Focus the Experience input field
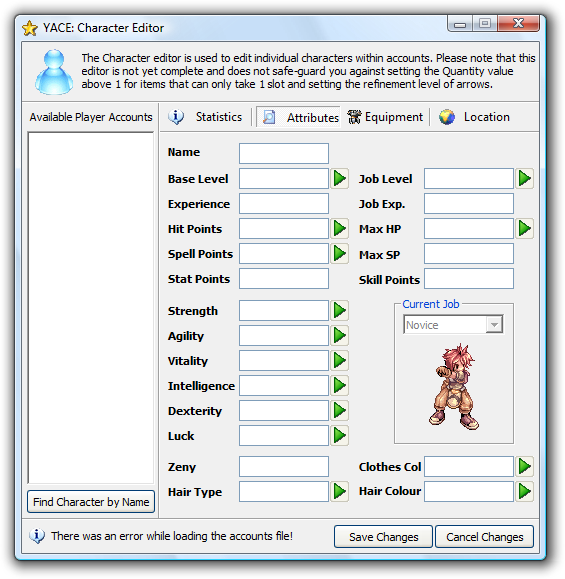565x579 pixels. point(284,203)
